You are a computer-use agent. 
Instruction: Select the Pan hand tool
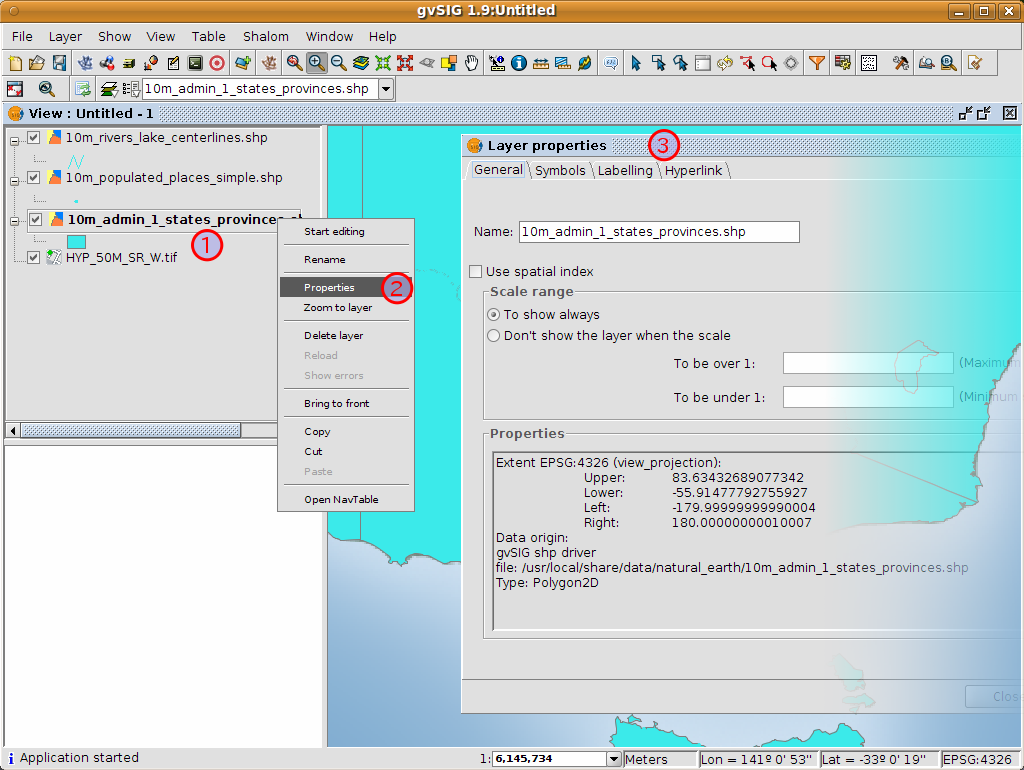[473, 63]
